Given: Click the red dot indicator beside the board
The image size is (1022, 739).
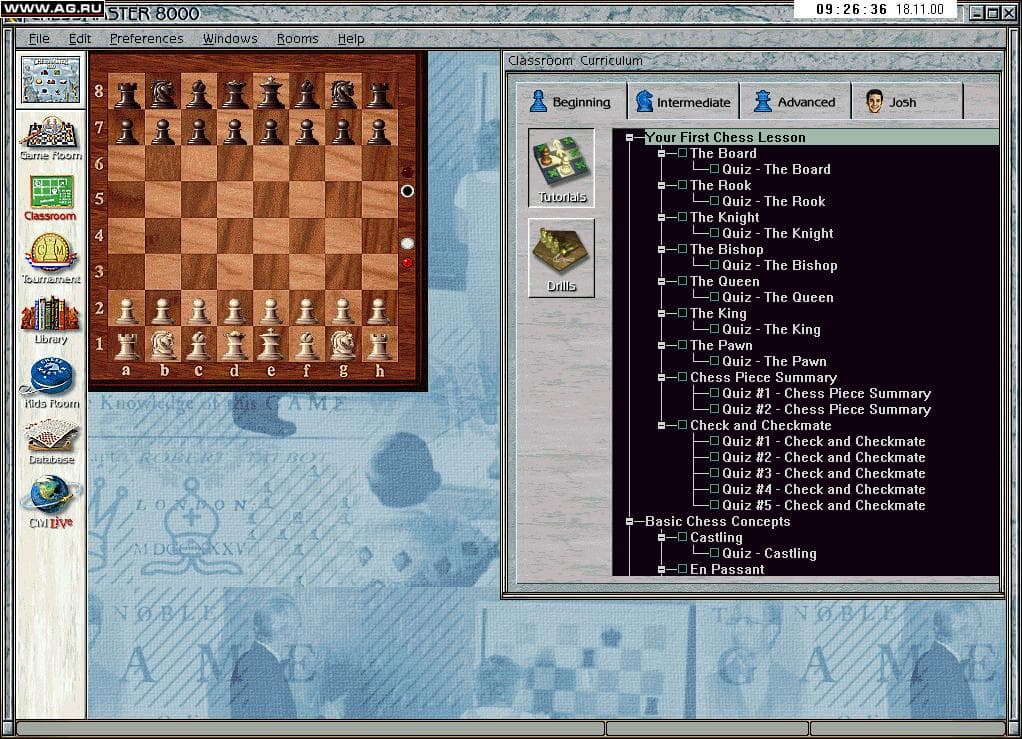Looking at the screenshot, I should point(407,263).
